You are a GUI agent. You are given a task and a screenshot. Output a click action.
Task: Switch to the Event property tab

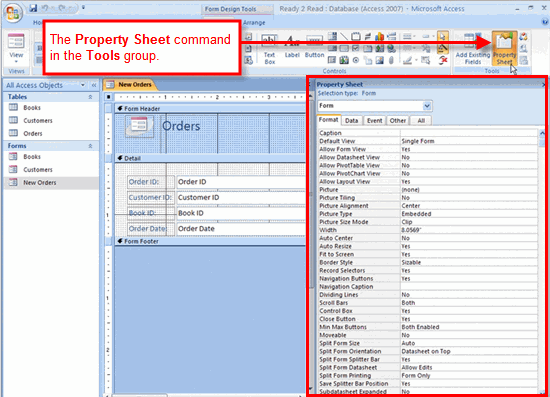(374, 121)
